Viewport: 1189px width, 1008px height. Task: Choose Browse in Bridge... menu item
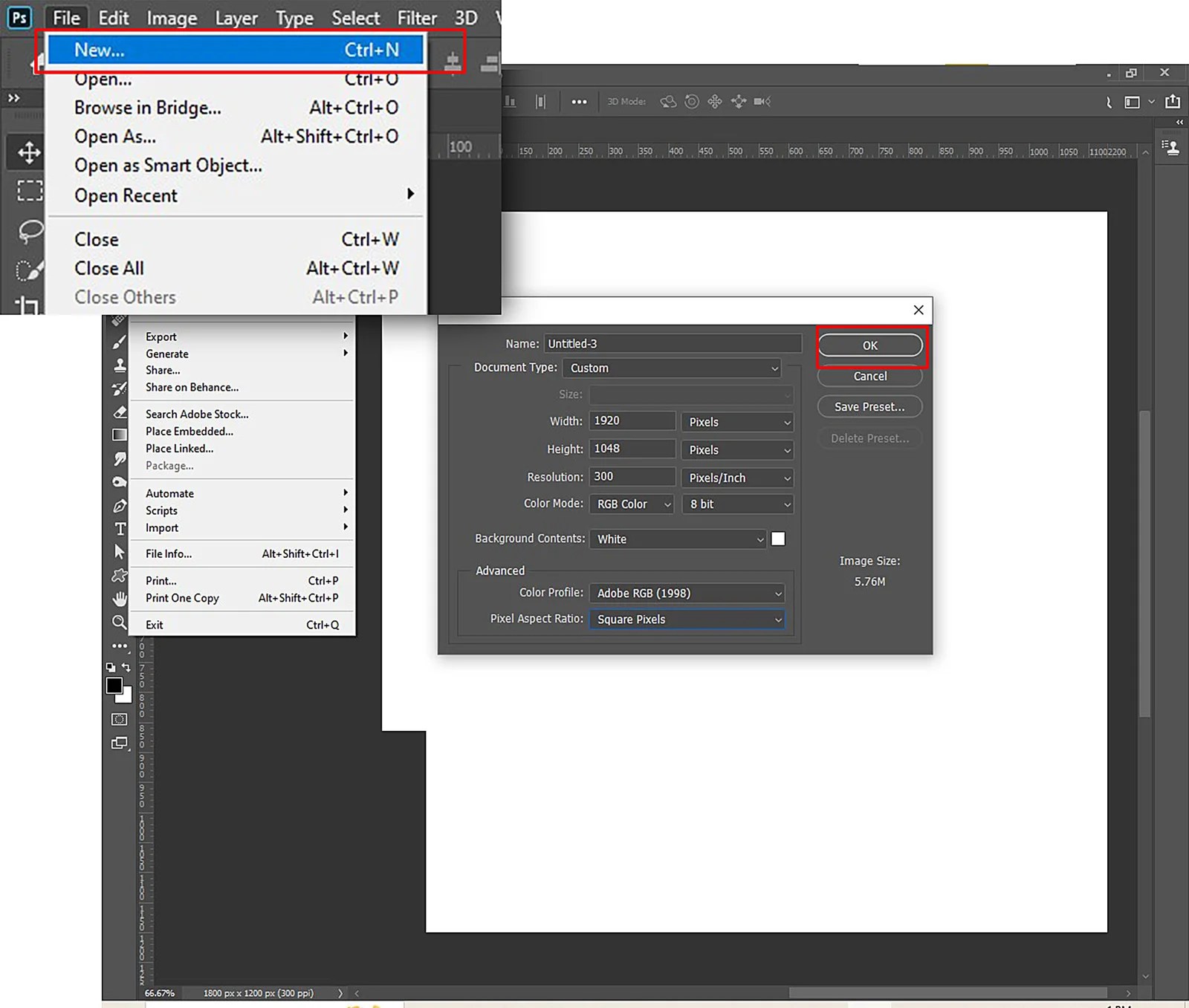pos(236,108)
